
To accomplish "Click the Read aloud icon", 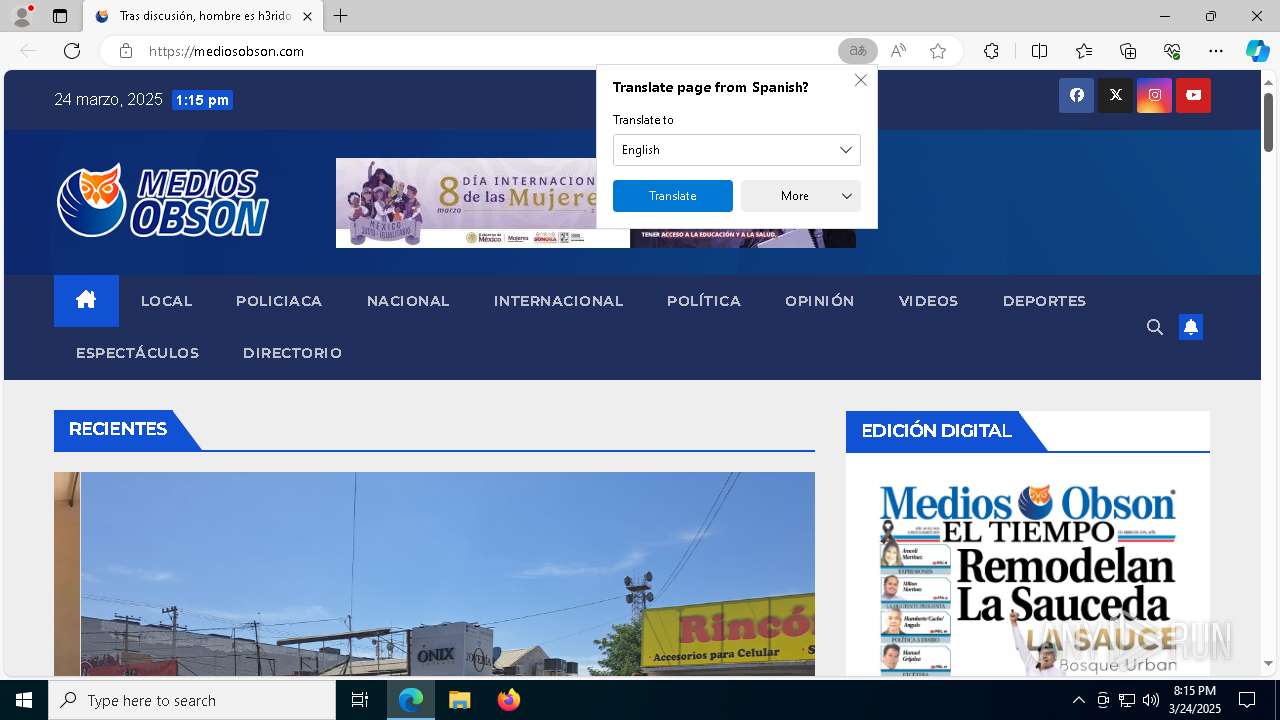I will [898, 51].
